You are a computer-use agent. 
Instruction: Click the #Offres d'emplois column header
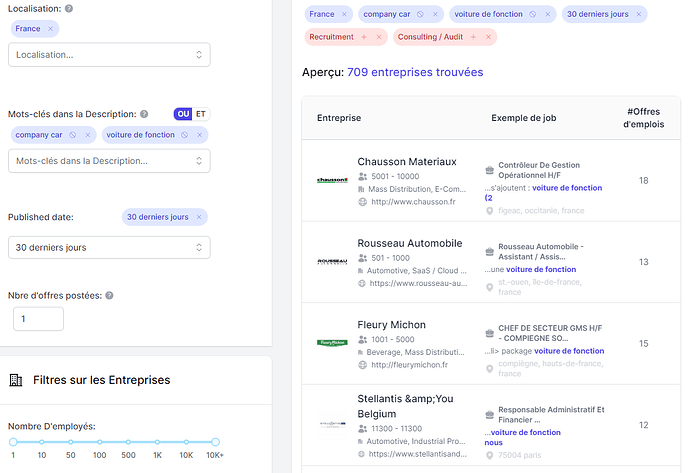(643, 118)
